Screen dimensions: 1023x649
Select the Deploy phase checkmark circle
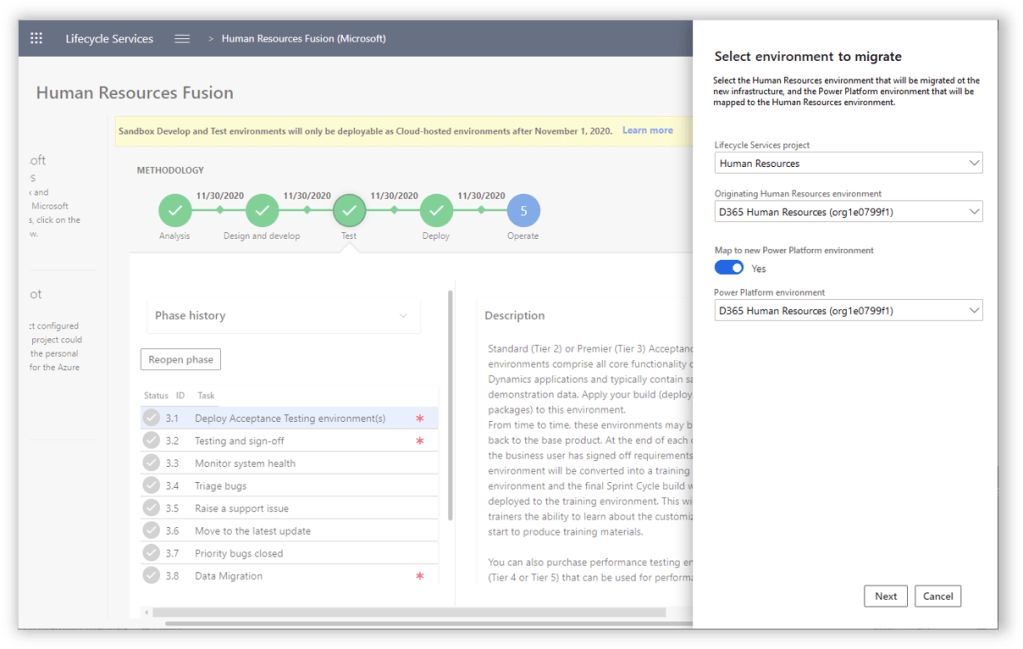tap(436, 211)
